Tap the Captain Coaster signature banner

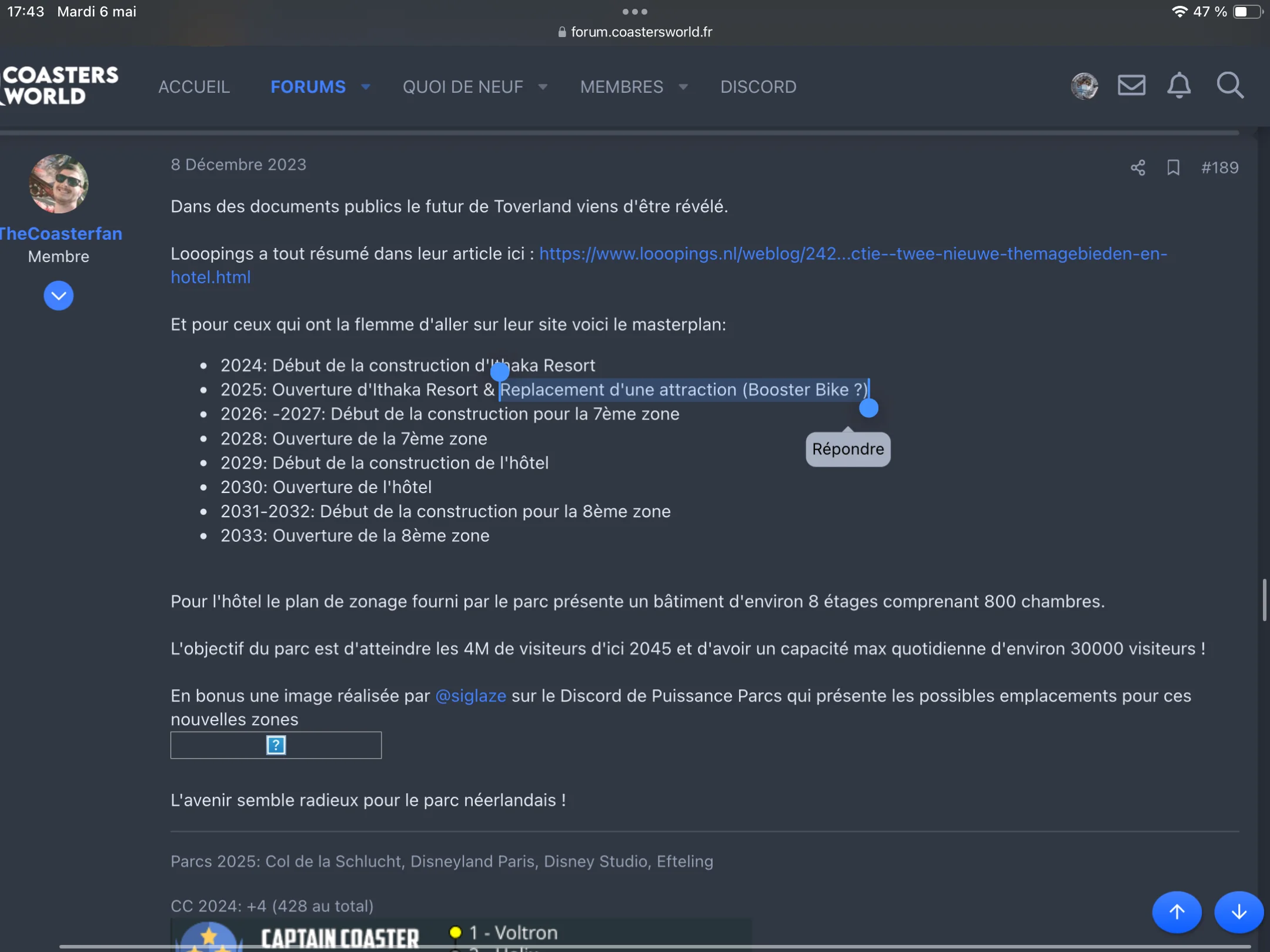461,936
